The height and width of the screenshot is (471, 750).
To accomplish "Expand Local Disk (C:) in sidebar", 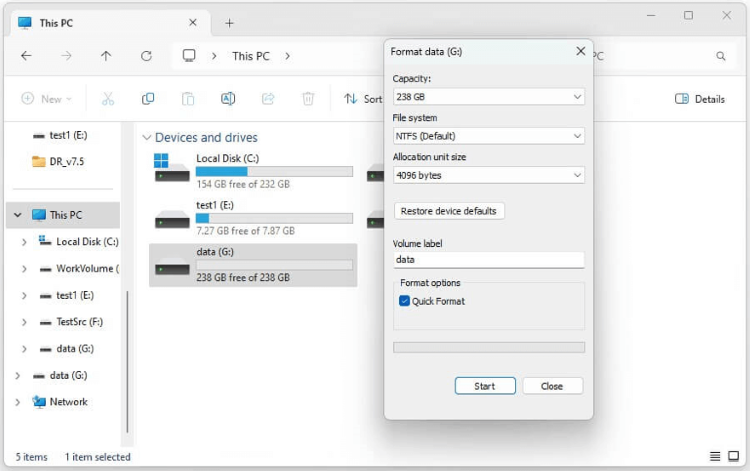I will 24,242.
